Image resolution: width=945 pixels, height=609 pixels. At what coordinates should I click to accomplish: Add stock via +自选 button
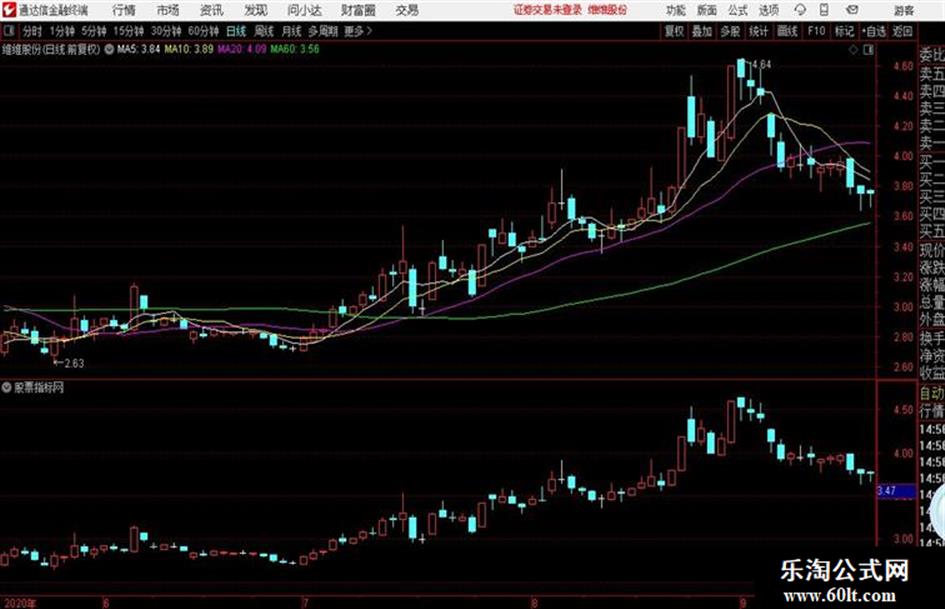coord(873,31)
